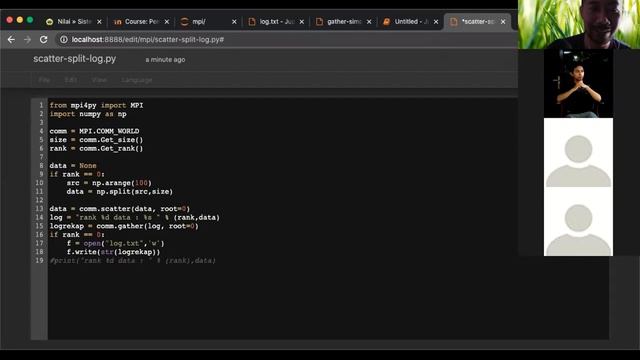The image size is (640, 360).
Task: Open the gather-simple tab
Action: tap(344, 22)
